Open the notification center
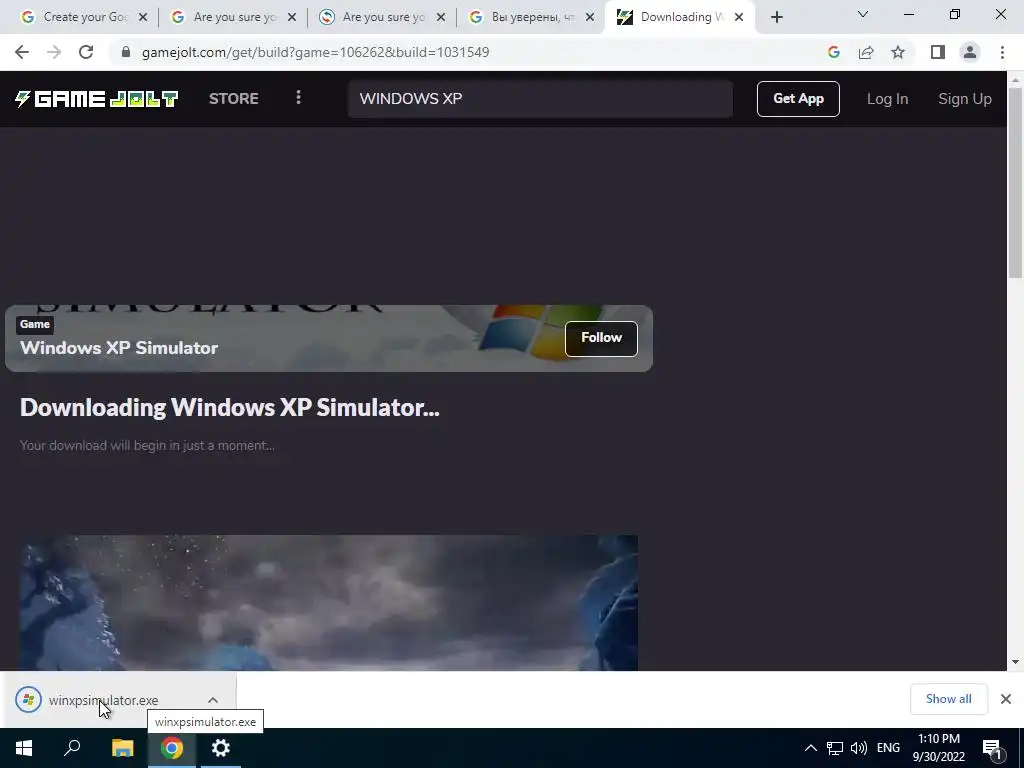Image resolution: width=1024 pixels, height=768 pixels. [992, 749]
